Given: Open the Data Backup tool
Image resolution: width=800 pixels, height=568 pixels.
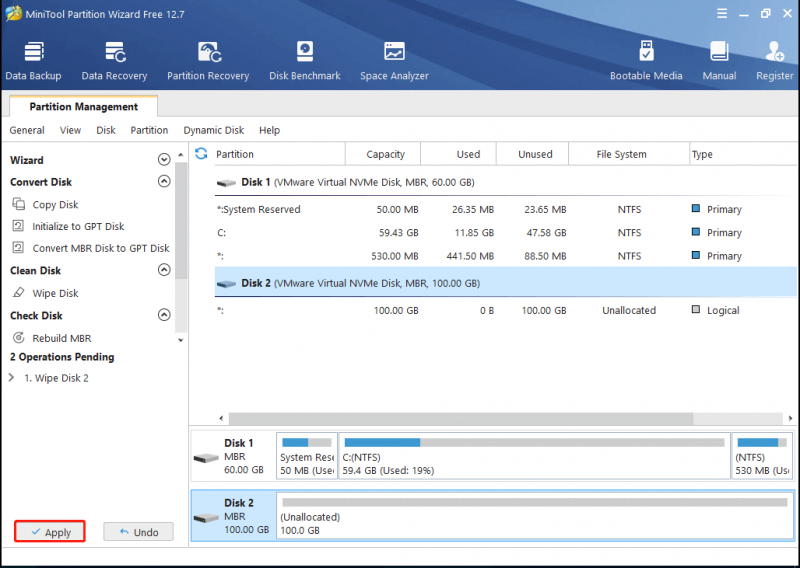Looking at the screenshot, I should pyautogui.click(x=33, y=61).
